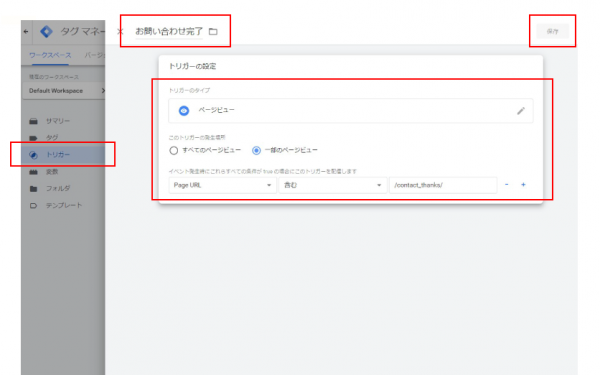Image resolution: width=600 pixels, height=375 pixels.
Task: Open the 含む operator dropdown
Action: [x=333, y=185]
